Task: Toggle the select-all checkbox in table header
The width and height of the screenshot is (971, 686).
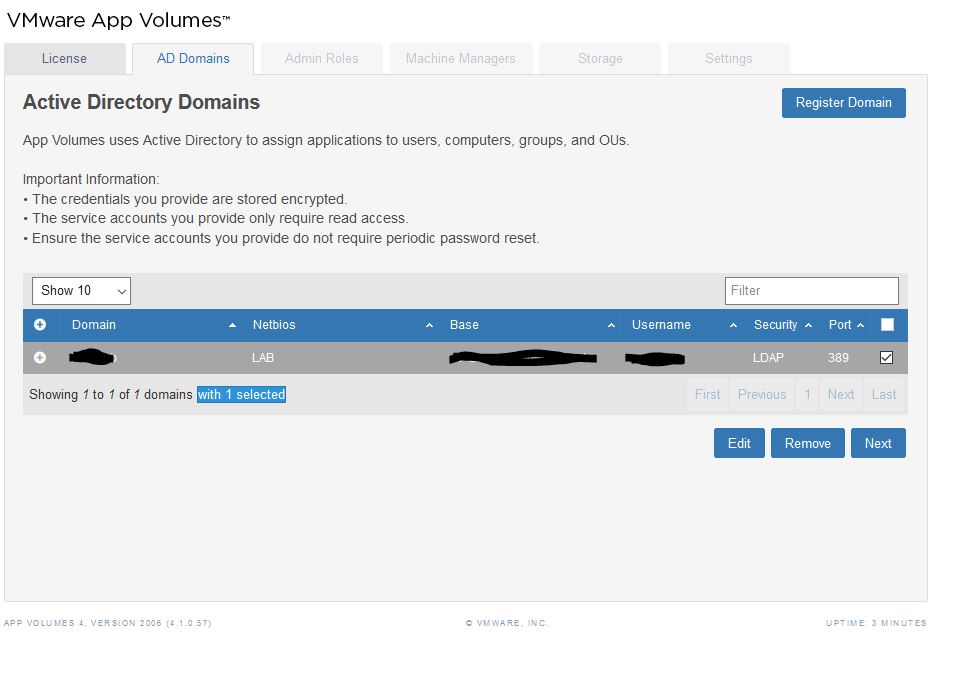Action: (887, 324)
